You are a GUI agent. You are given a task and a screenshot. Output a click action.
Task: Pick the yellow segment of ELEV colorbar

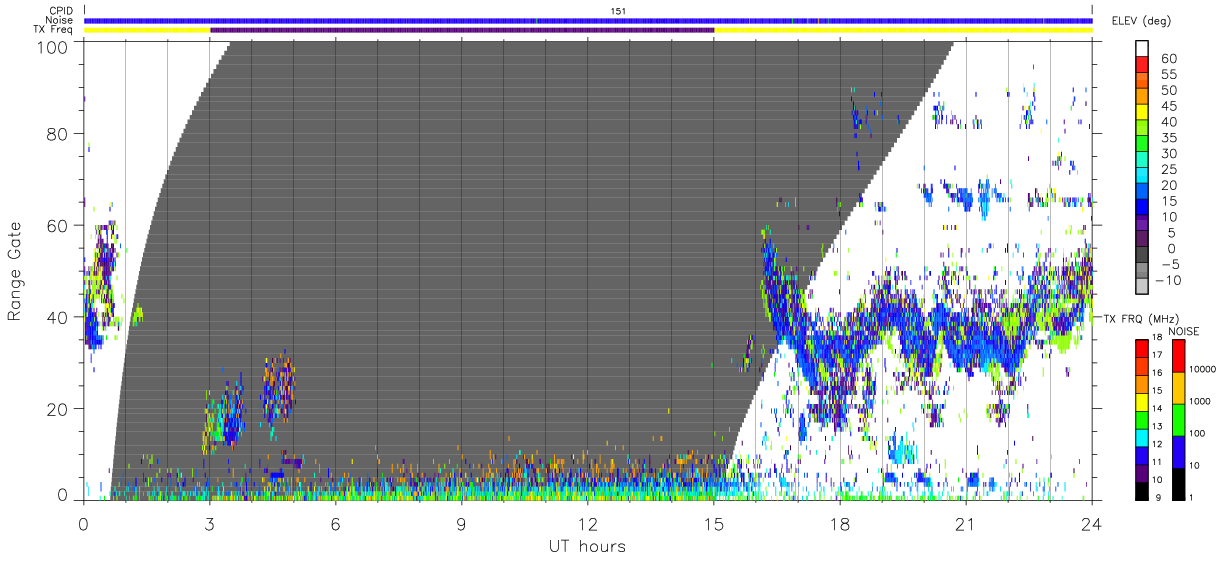point(1142,114)
